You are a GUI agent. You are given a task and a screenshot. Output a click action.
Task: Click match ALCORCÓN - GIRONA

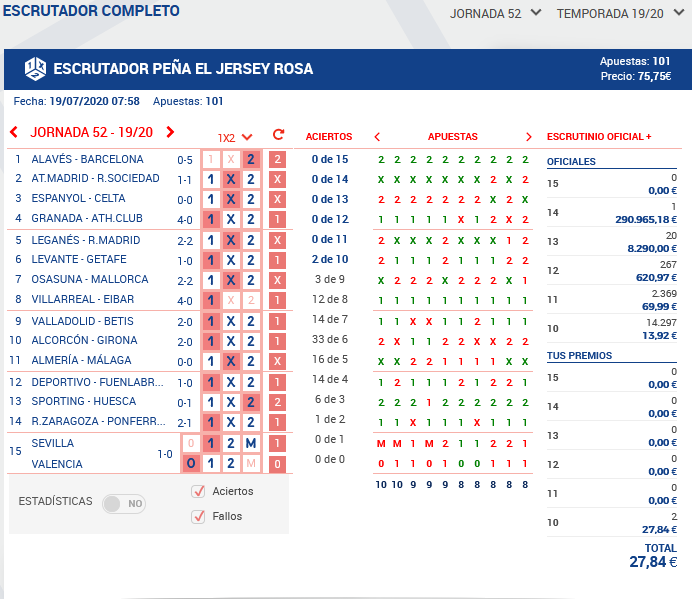coord(84,340)
